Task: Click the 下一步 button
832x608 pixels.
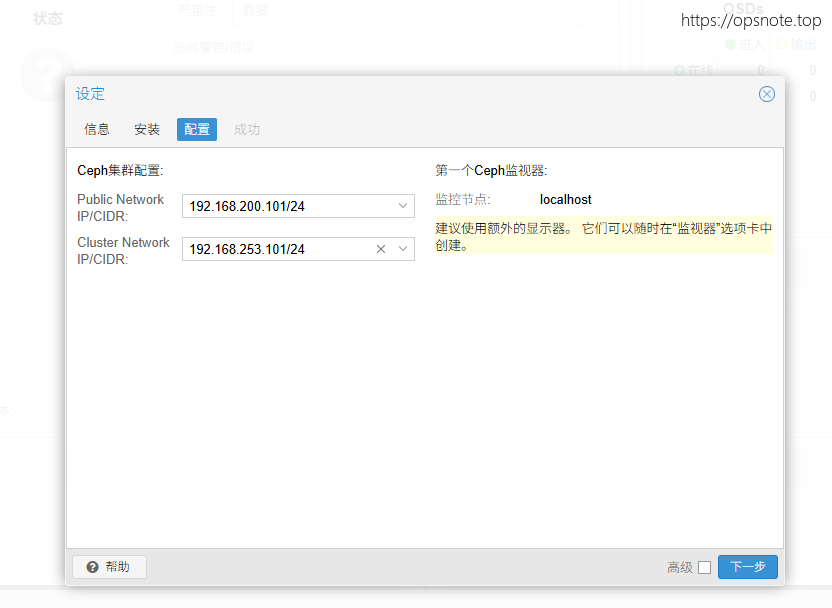Action: (748, 567)
